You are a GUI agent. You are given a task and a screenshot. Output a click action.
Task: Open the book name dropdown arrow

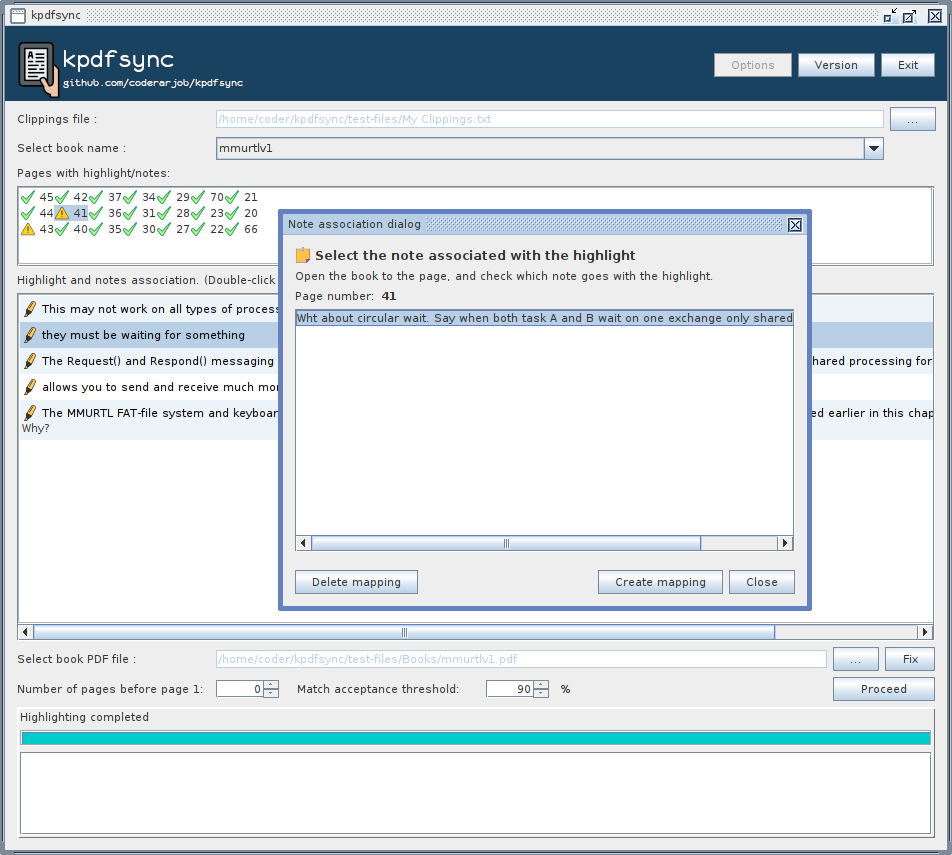(x=874, y=148)
